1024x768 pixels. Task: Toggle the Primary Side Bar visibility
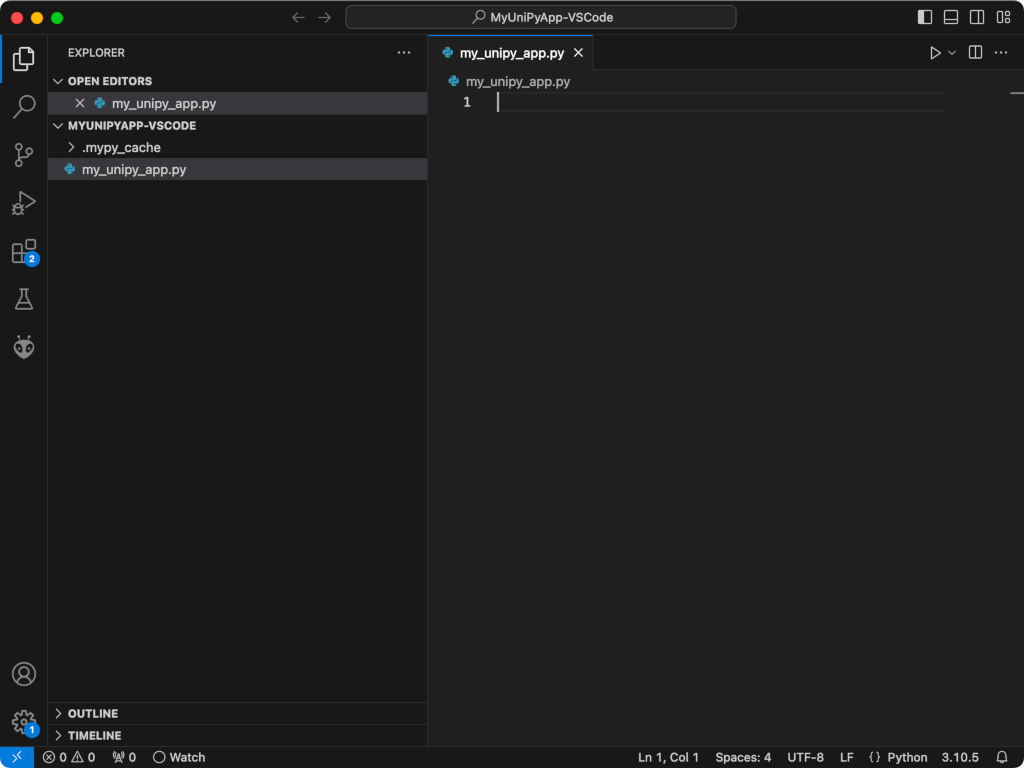[x=925, y=17]
